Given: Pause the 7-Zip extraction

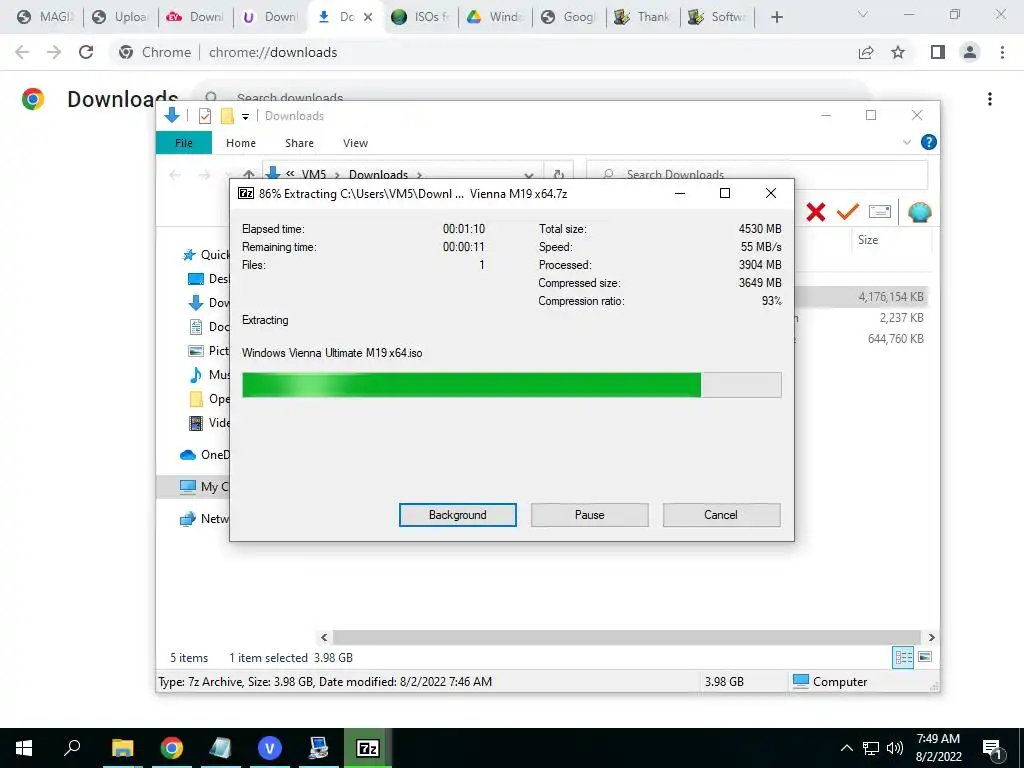Looking at the screenshot, I should pyautogui.click(x=589, y=515).
